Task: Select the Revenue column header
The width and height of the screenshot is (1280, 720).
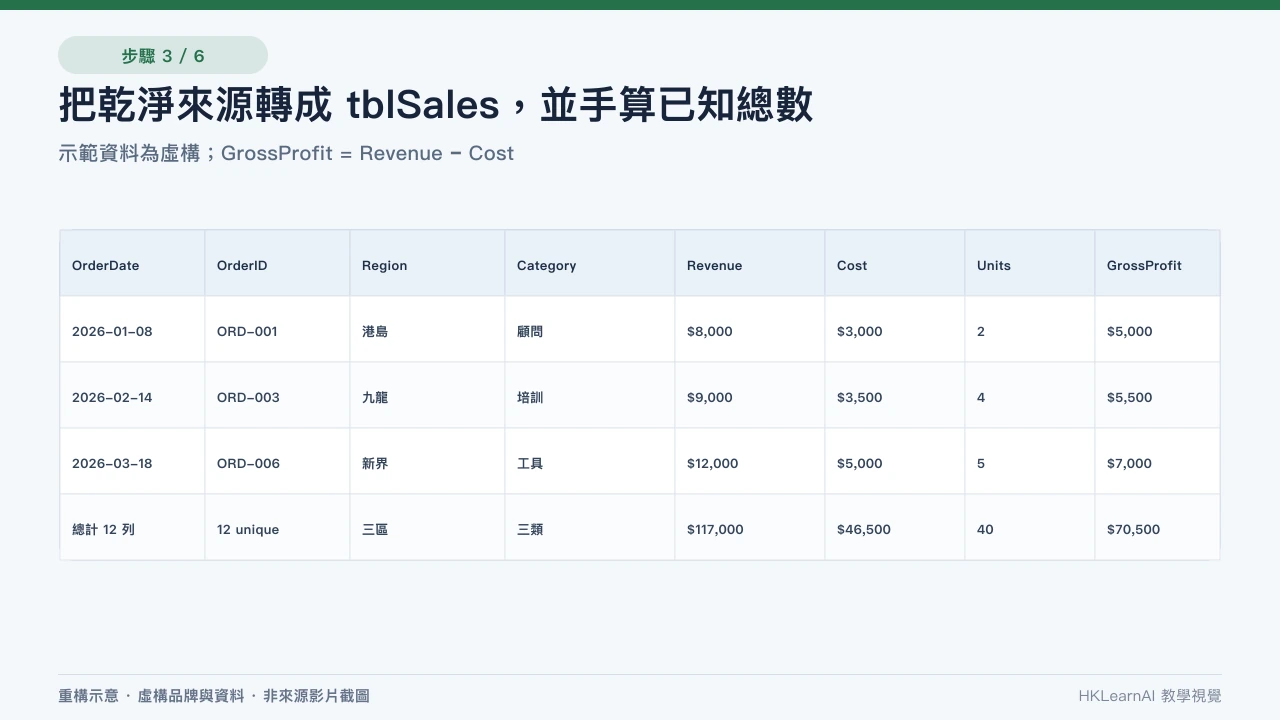Action: tap(750, 264)
